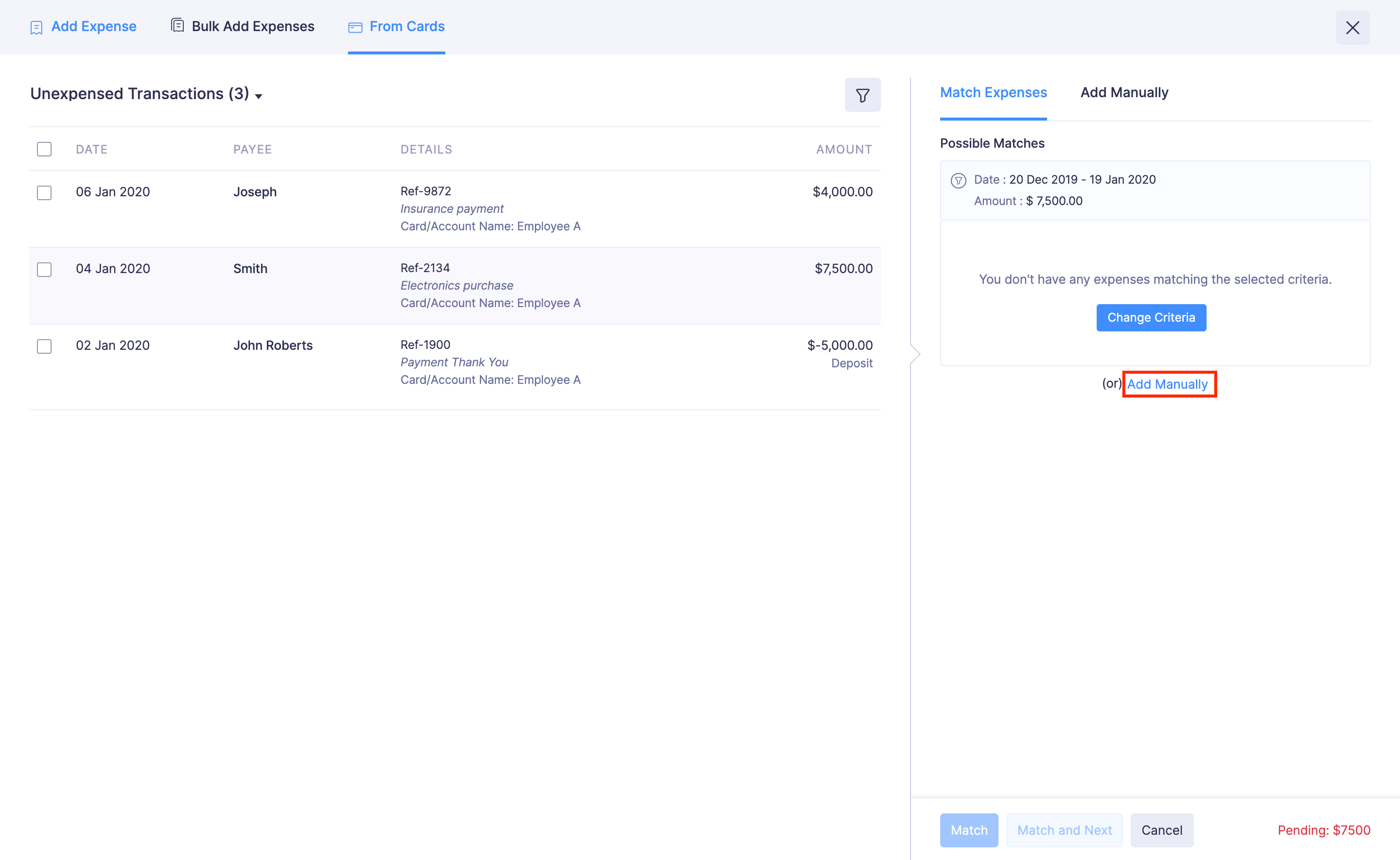Image resolution: width=1400 pixels, height=860 pixels.
Task: Switch to the Add Manually tab
Action: [1123, 92]
